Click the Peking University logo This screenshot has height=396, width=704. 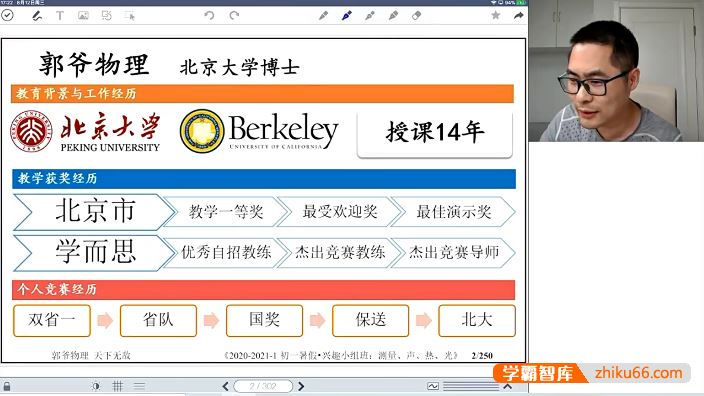(85, 132)
